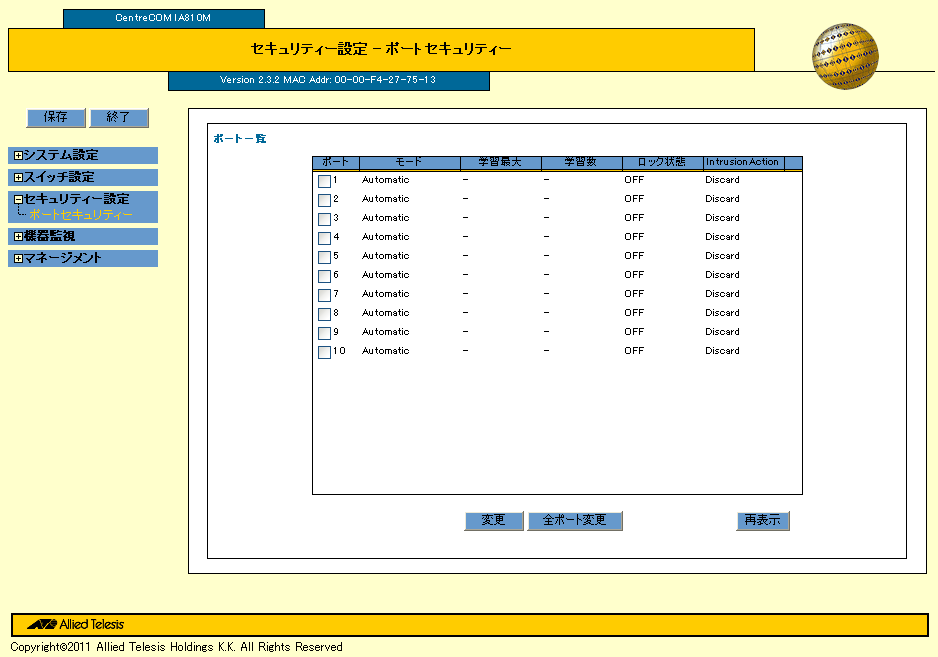Click the 学習最大 column header
The image size is (938, 657).
[500, 162]
